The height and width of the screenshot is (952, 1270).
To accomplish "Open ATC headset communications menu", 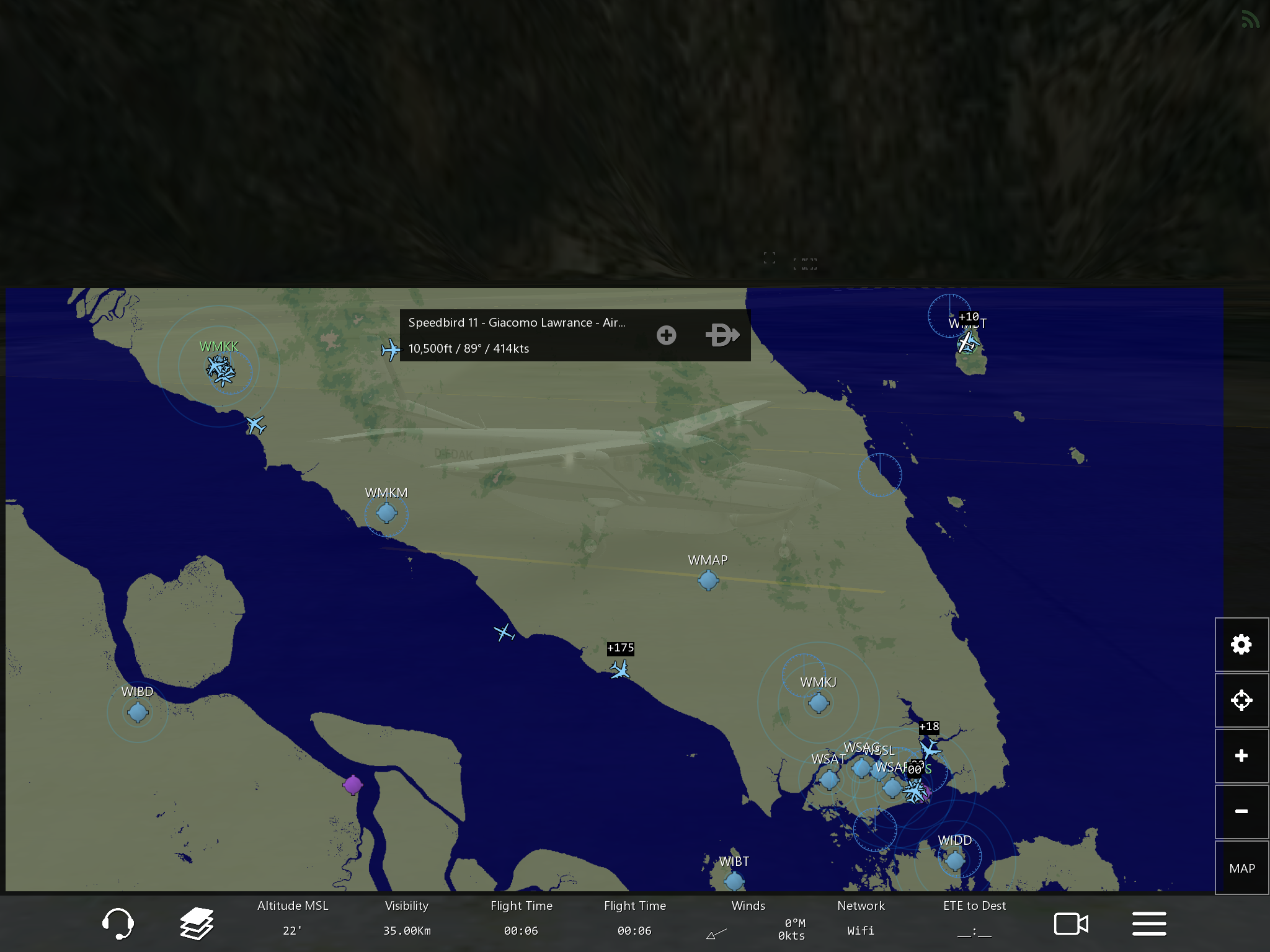I will click(117, 923).
